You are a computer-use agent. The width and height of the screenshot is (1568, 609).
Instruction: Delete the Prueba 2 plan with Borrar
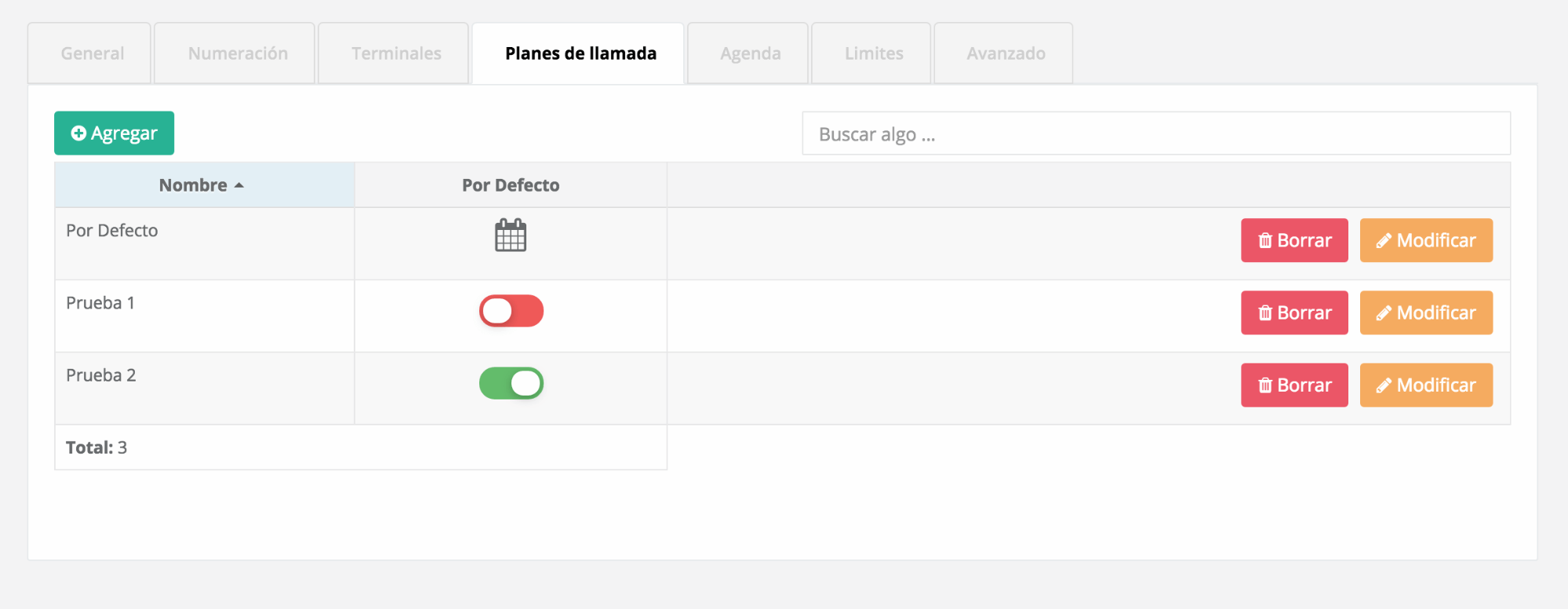pos(1294,385)
